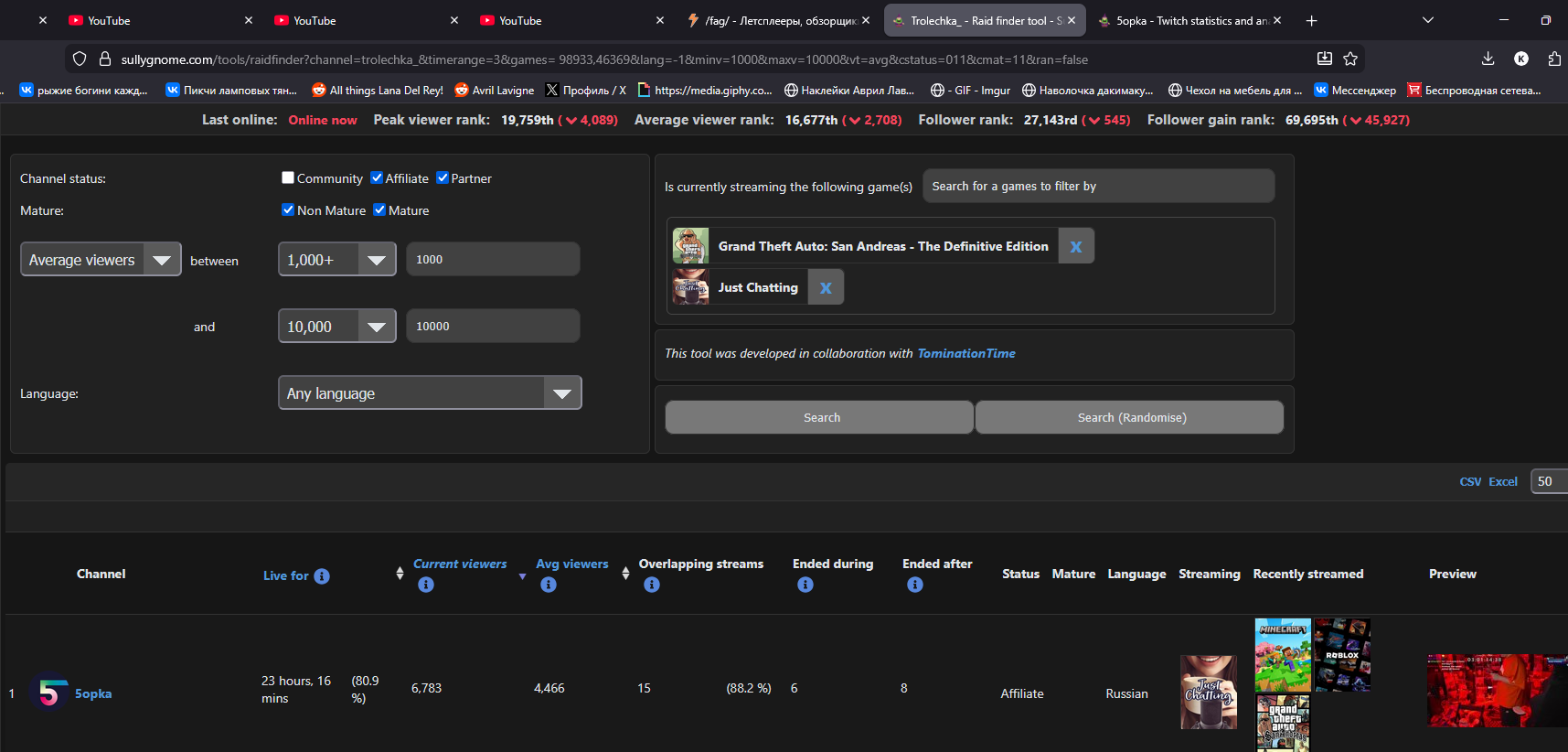Click the Avg viewers info icon
The width and height of the screenshot is (1568, 752).
tap(549, 585)
